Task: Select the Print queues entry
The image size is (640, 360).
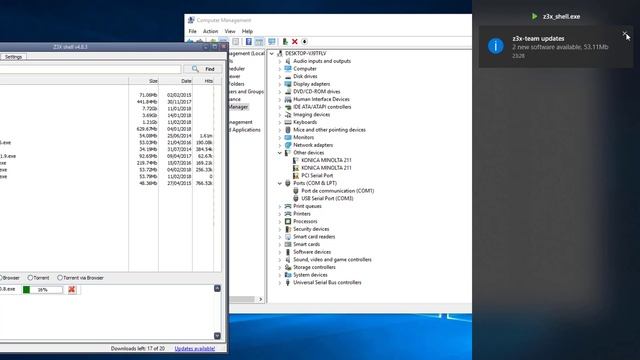Action: click(x=307, y=206)
